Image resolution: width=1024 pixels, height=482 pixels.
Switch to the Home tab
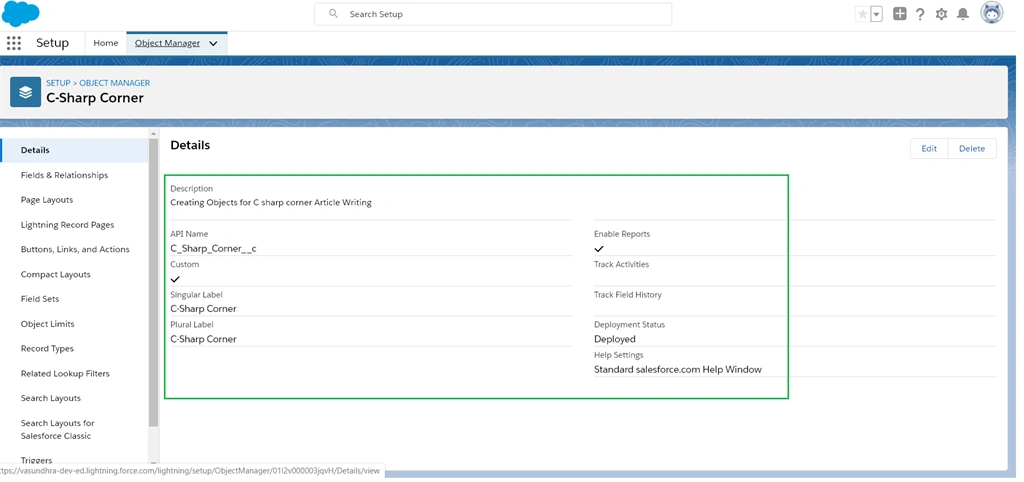click(106, 43)
